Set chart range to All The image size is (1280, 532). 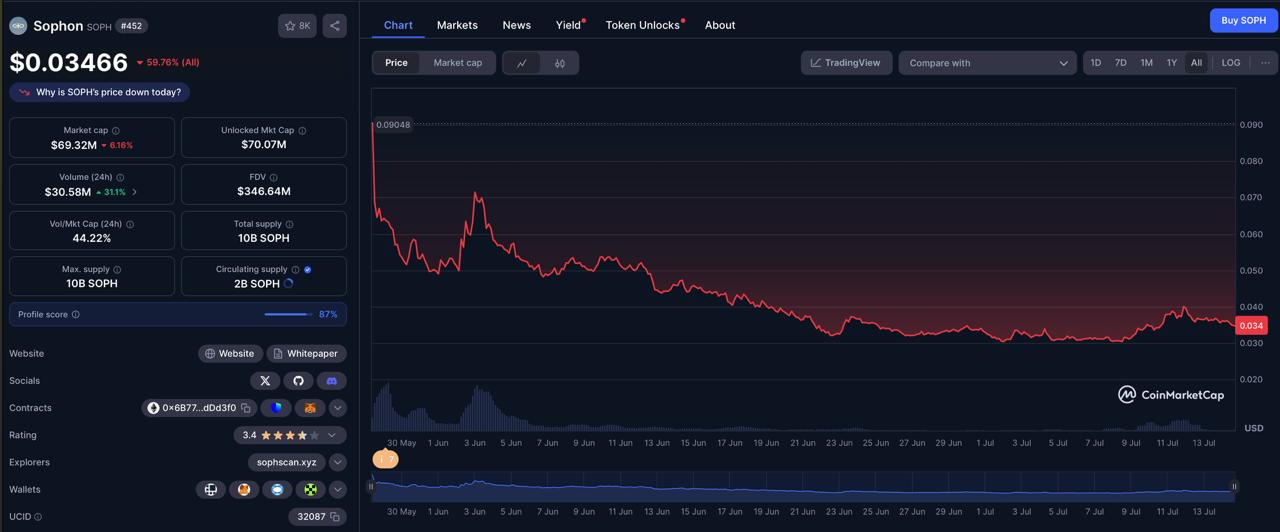pos(1196,63)
